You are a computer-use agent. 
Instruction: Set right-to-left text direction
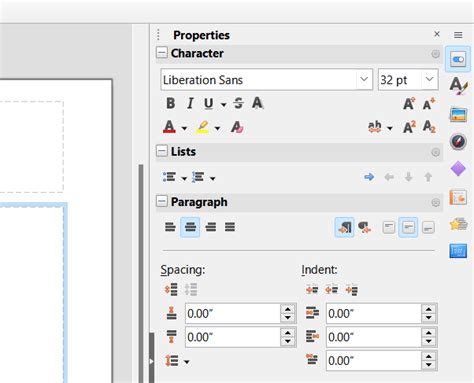click(x=364, y=227)
